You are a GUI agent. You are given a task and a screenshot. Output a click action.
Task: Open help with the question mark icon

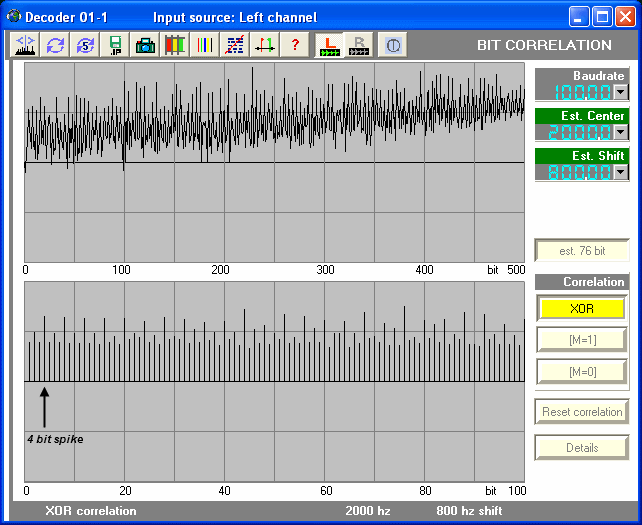(x=295, y=45)
